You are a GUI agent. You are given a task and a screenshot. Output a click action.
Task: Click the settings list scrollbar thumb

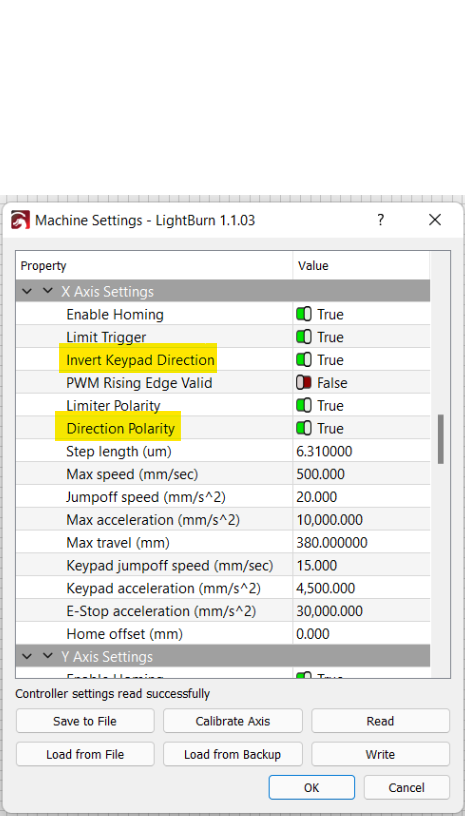[x=441, y=439]
